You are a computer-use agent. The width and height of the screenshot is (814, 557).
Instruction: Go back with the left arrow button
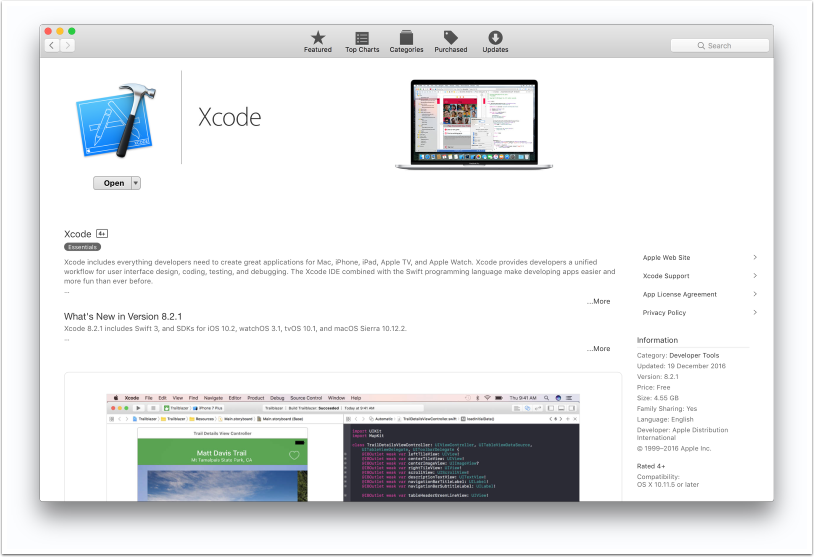pos(52,45)
